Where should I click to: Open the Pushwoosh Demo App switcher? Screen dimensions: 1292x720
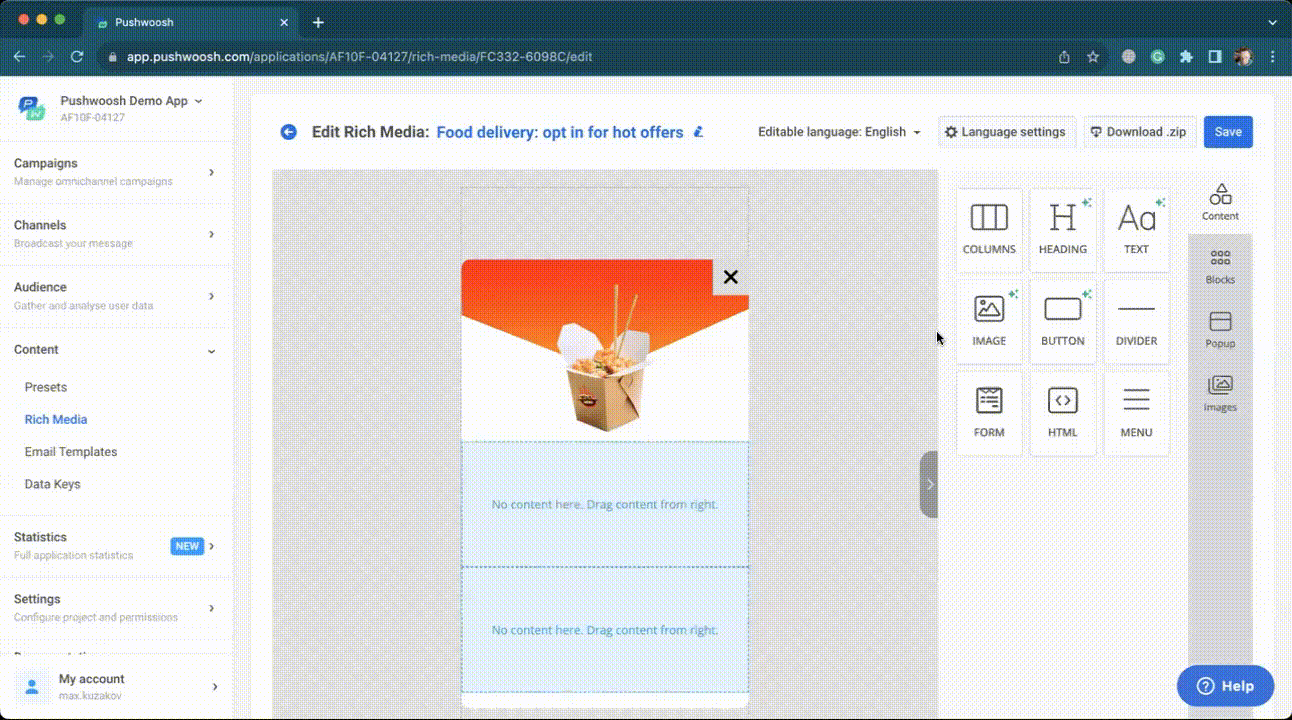(131, 101)
